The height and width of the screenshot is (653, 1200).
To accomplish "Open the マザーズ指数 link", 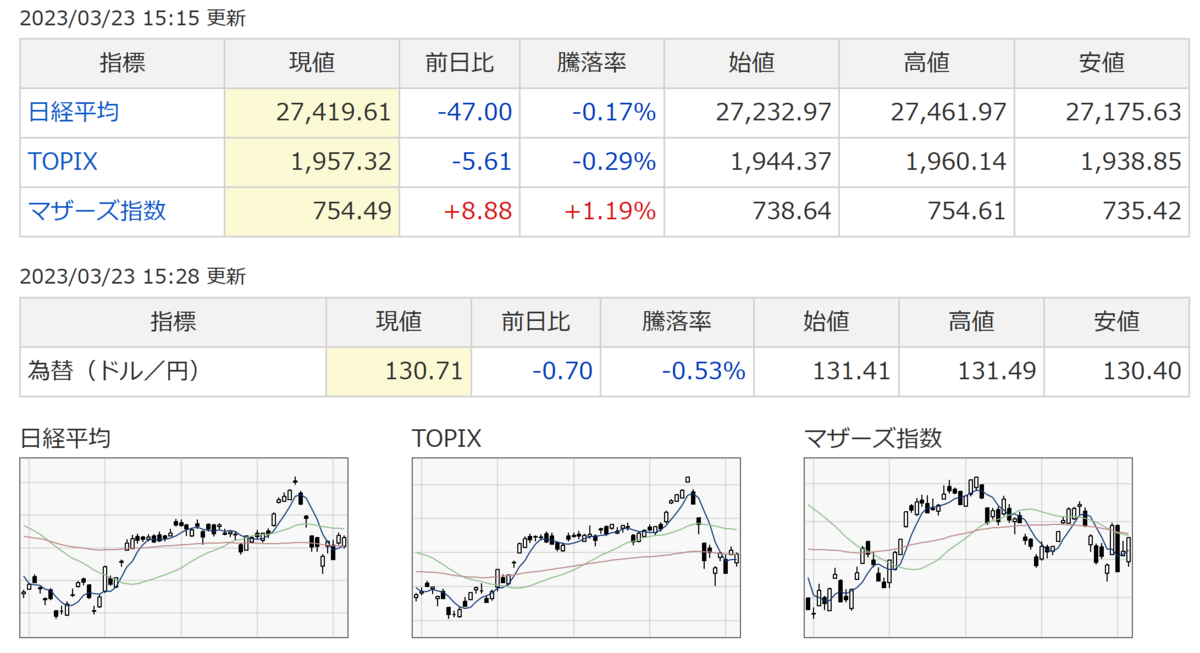I will (x=97, y=211).
